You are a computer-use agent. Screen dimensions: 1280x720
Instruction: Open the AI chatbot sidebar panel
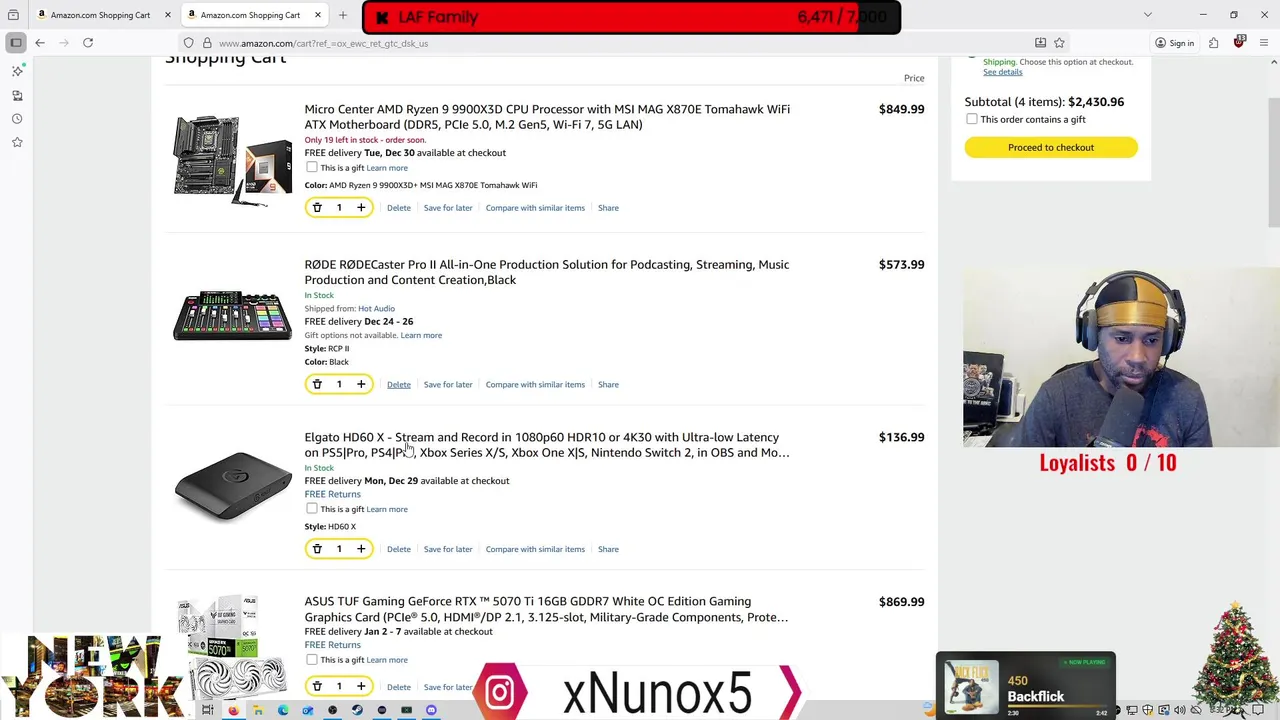pyautogui.click(x=17, y=71)
